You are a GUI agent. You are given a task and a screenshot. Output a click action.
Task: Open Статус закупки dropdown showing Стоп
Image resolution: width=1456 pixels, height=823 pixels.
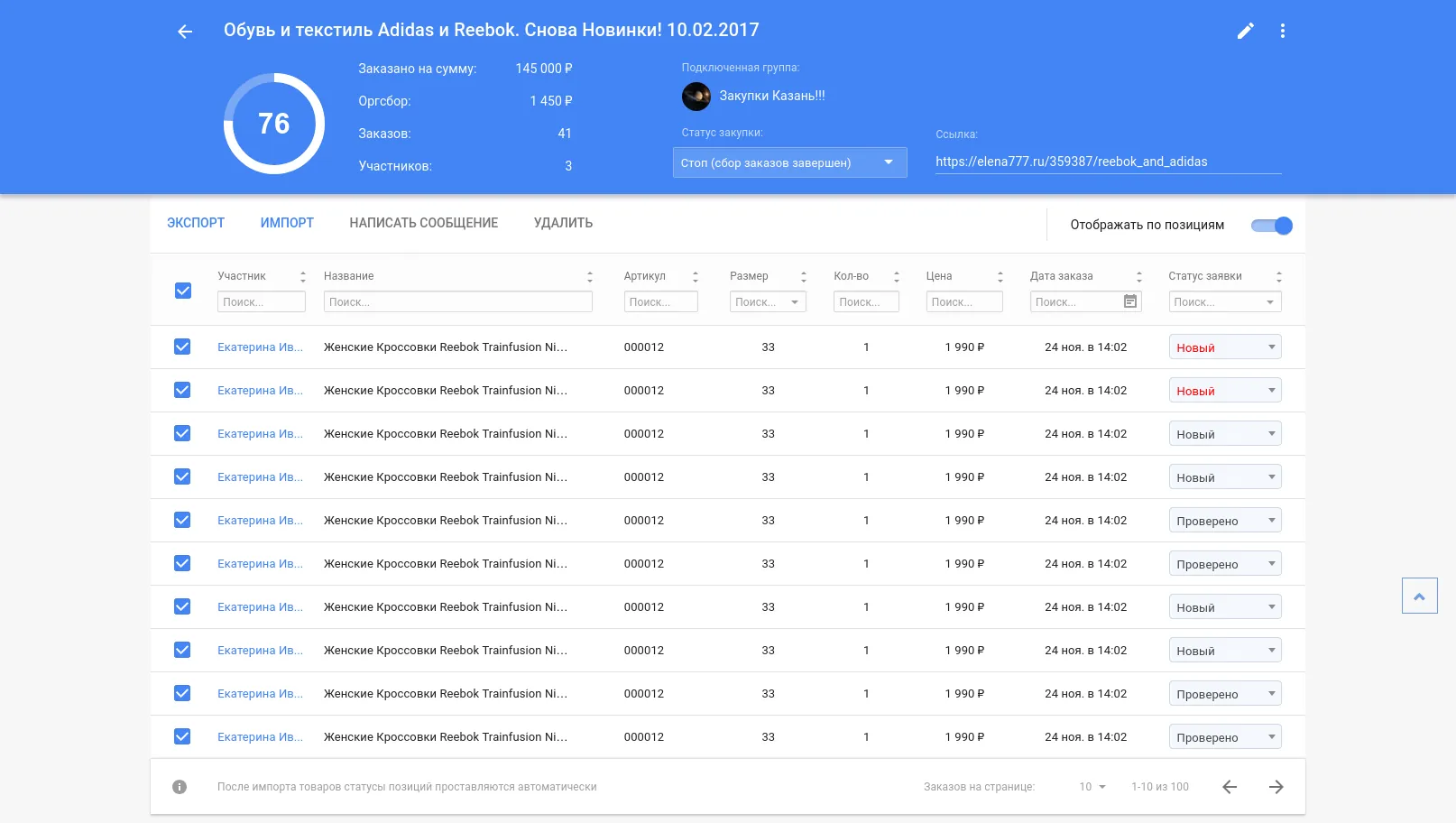(790, 162)
